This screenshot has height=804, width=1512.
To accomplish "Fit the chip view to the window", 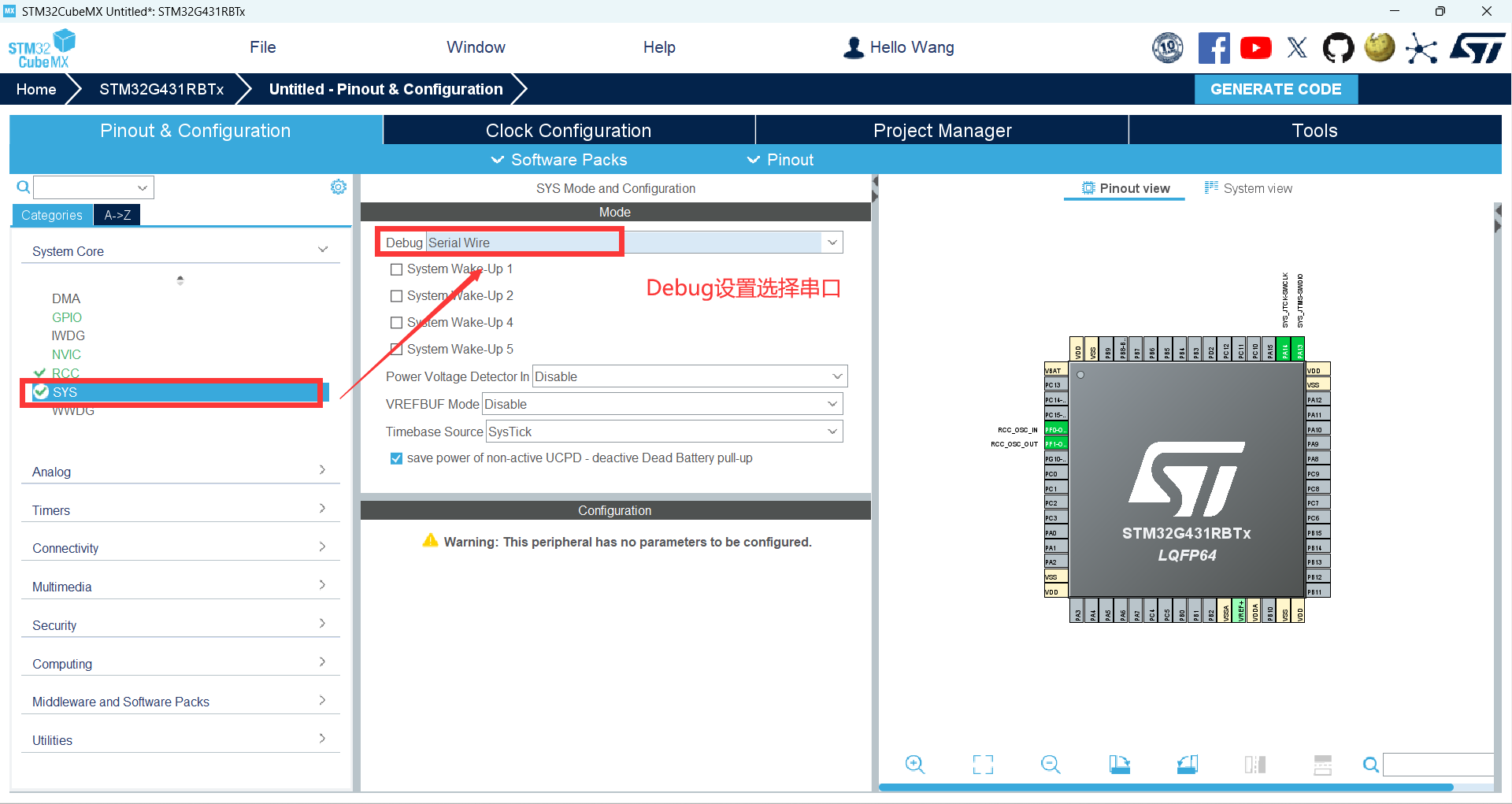I will (983, 764).
